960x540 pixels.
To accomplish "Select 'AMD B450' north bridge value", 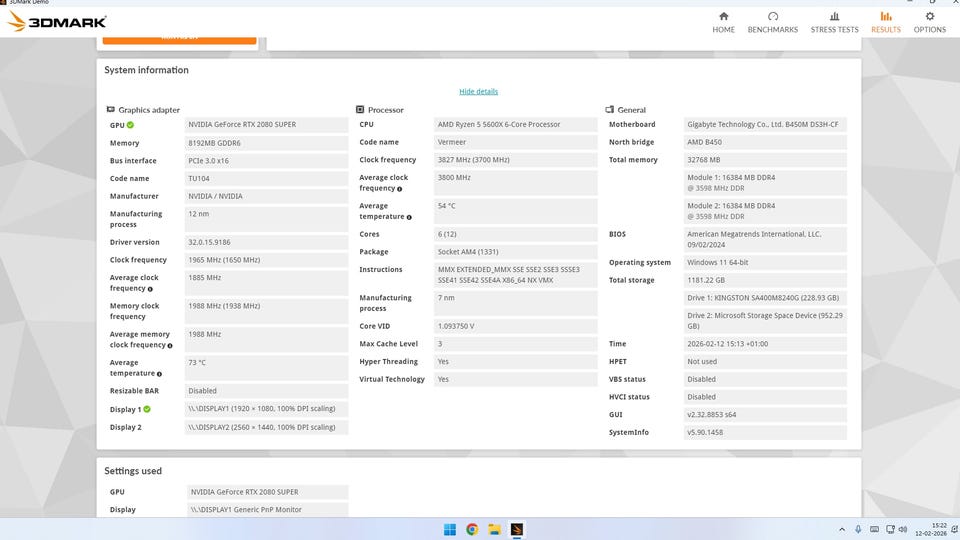I will coord(765,142).
